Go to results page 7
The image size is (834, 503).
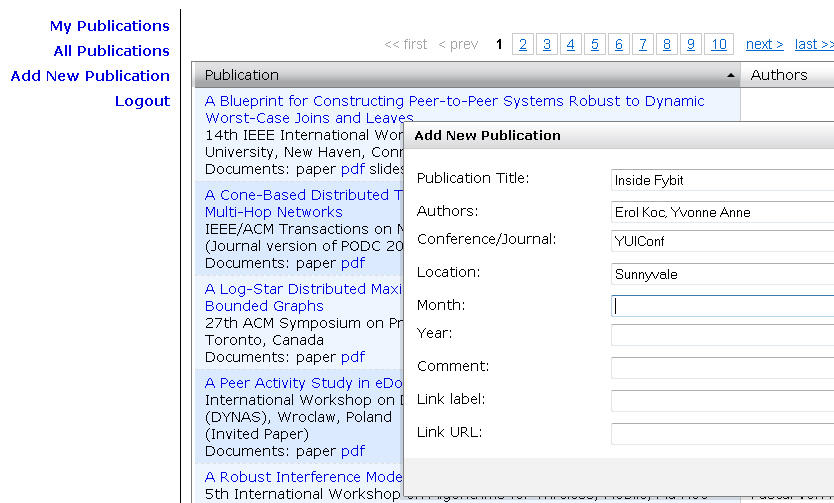pyautogui.click(x=643, y=44)
